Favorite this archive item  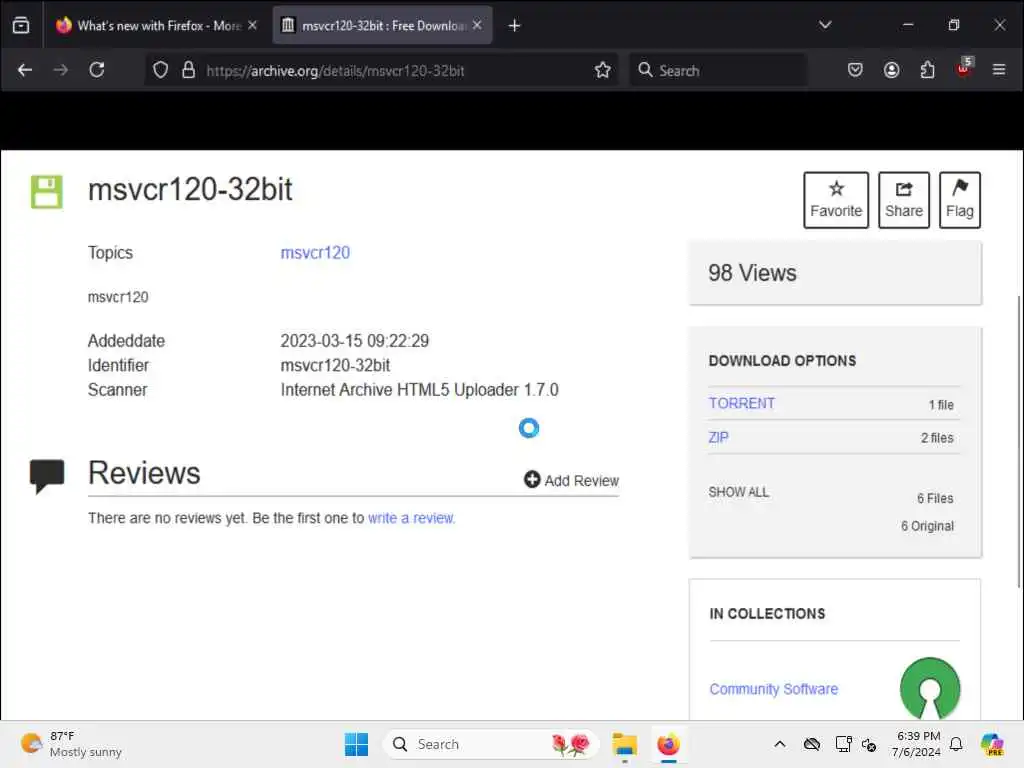836,200
